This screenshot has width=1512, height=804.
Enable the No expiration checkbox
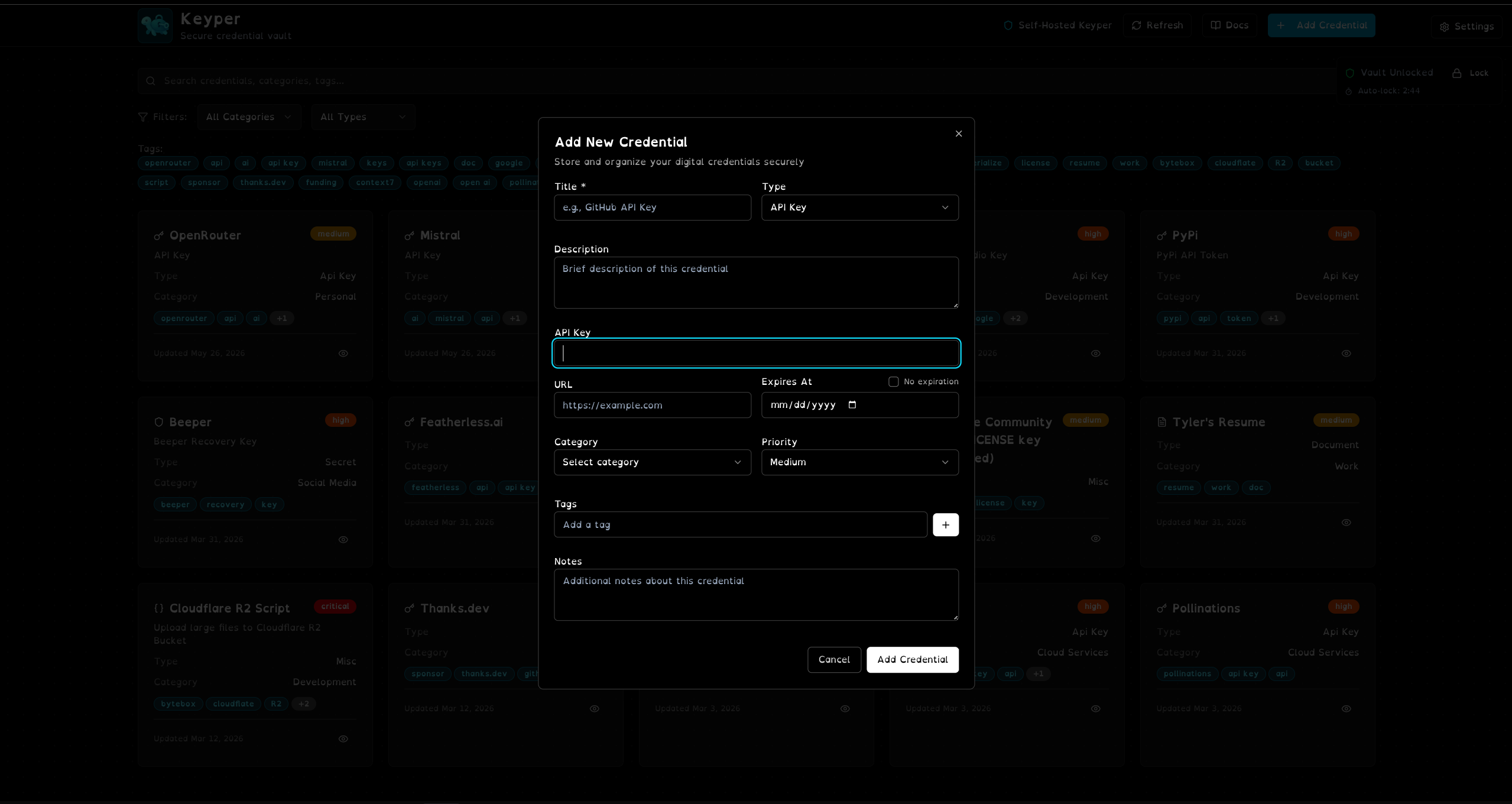point(893,382)
